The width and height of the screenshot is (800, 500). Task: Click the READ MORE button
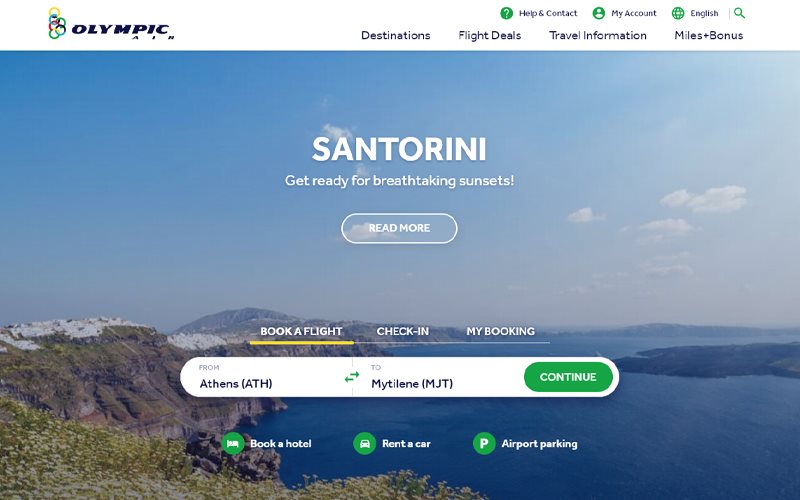point(399,228)
